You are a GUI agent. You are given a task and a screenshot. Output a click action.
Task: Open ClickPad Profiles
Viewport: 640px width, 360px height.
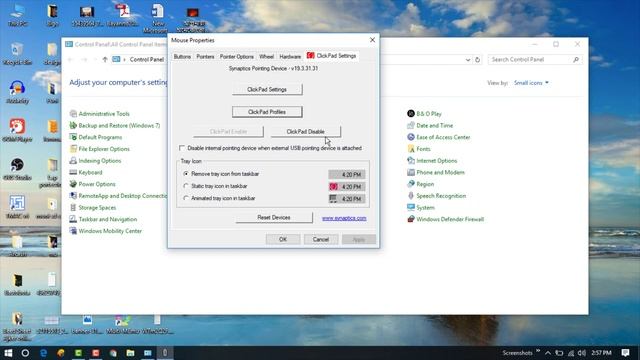click(x=267, y=112)
